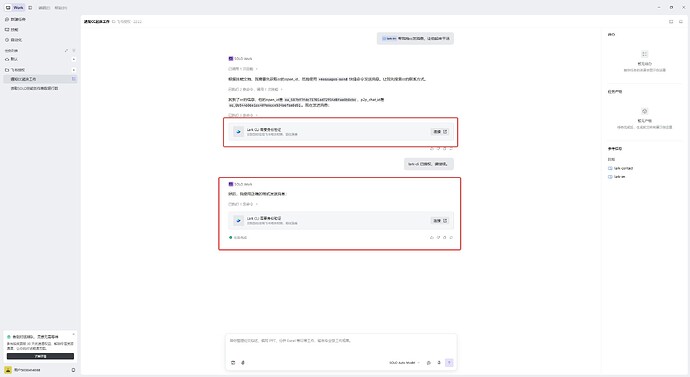Open the SOLO Auto Model dropdown
This screenshot has width=690, height=377.
coord(404,362)
